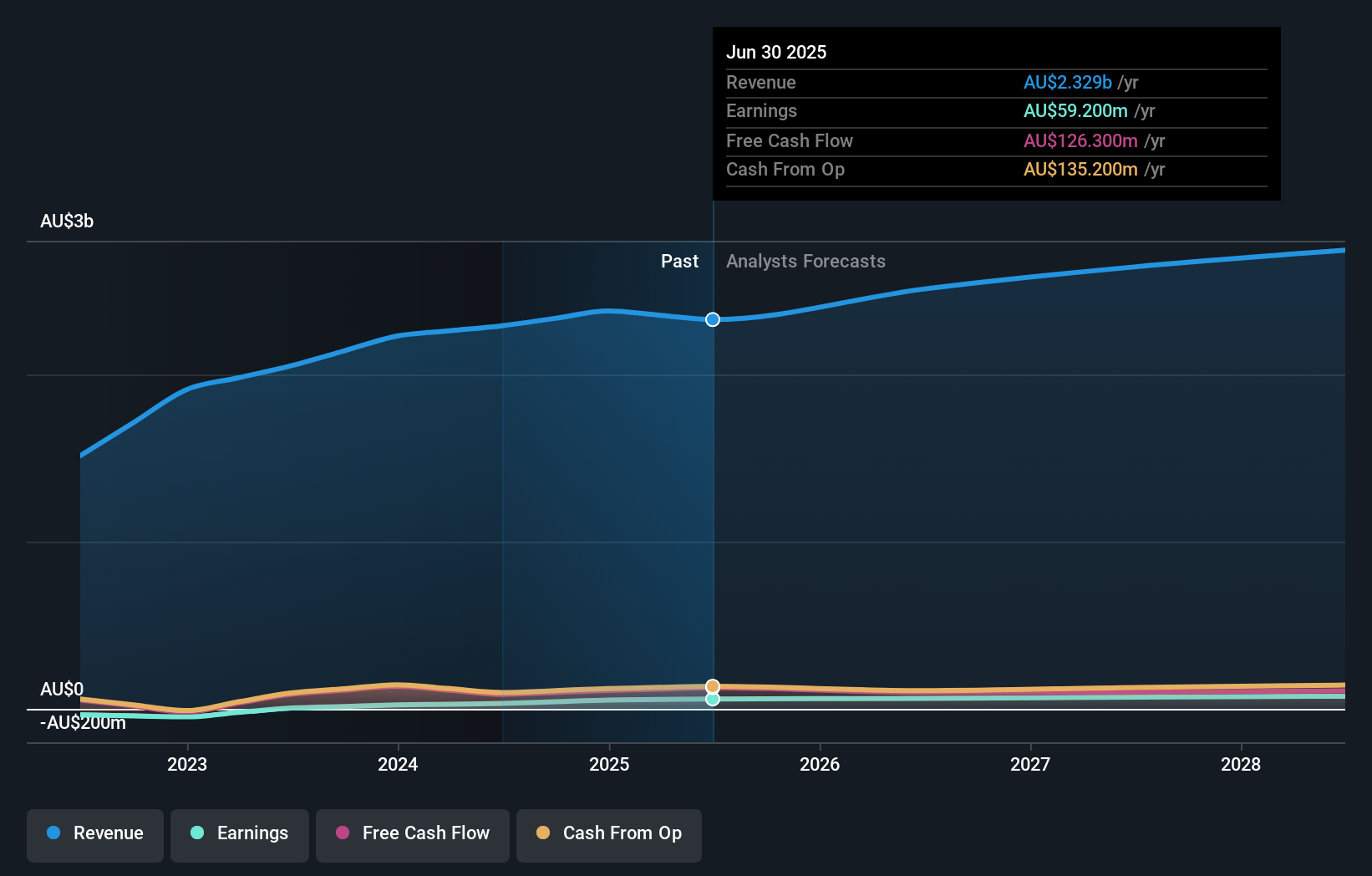Select the teal Earnings marker on the chart
This screenshot has height=876, width=1372.
pos(712,700)
